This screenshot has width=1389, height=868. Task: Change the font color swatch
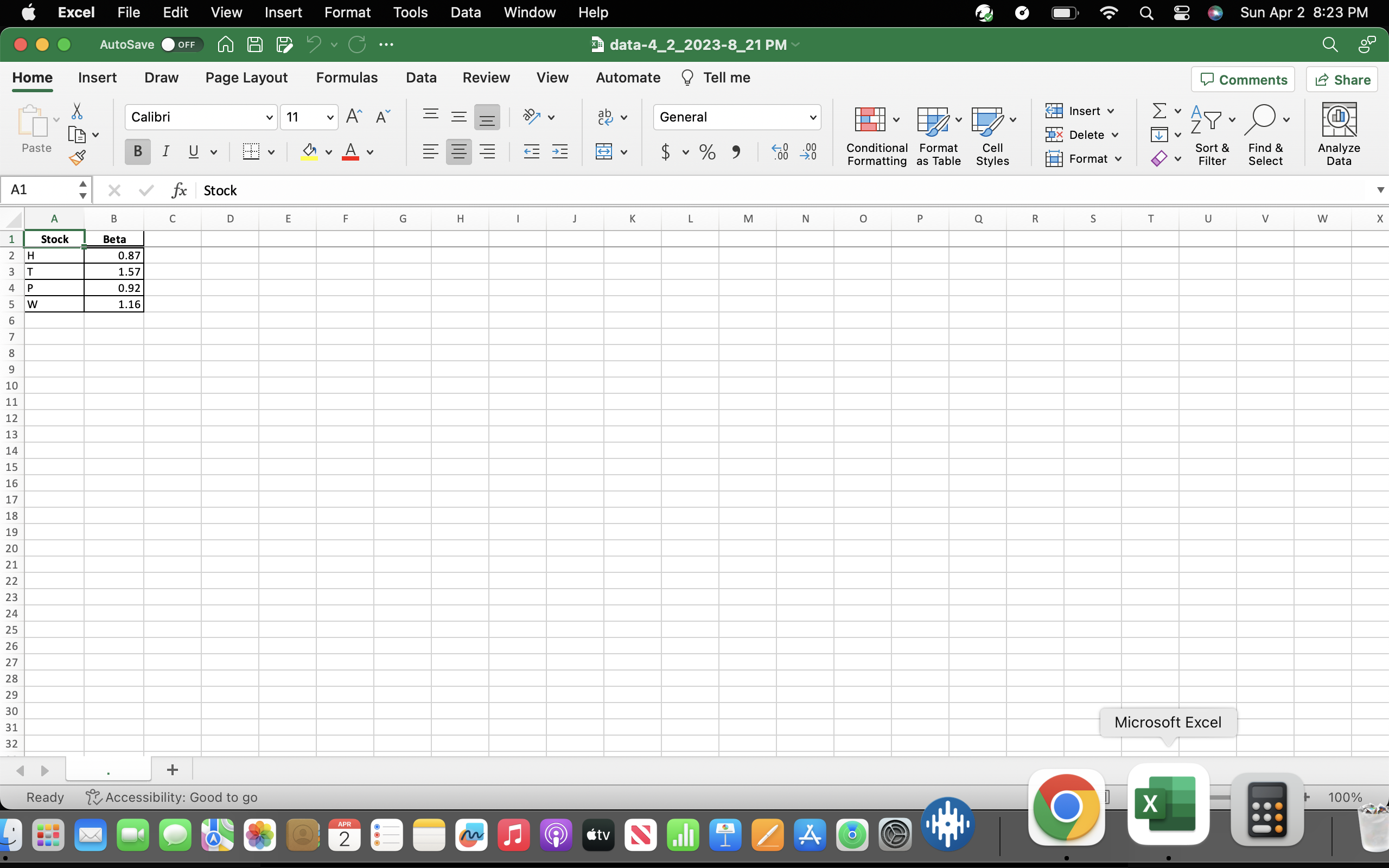coord(351,151)
